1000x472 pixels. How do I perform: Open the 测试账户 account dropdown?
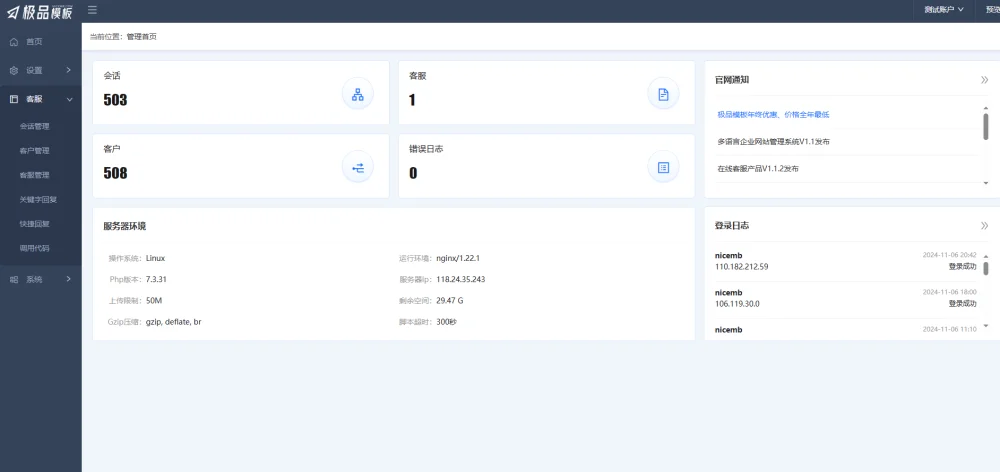pyautogui.click(x=944, y=10)
